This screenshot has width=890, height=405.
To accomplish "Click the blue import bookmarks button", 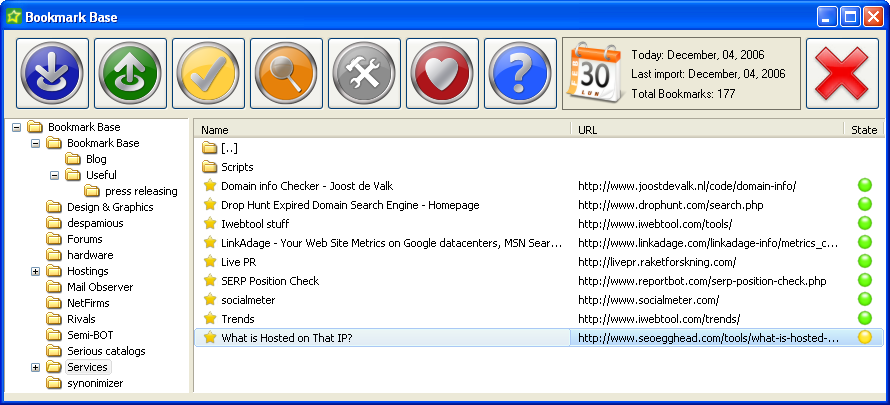I will 52,73.
